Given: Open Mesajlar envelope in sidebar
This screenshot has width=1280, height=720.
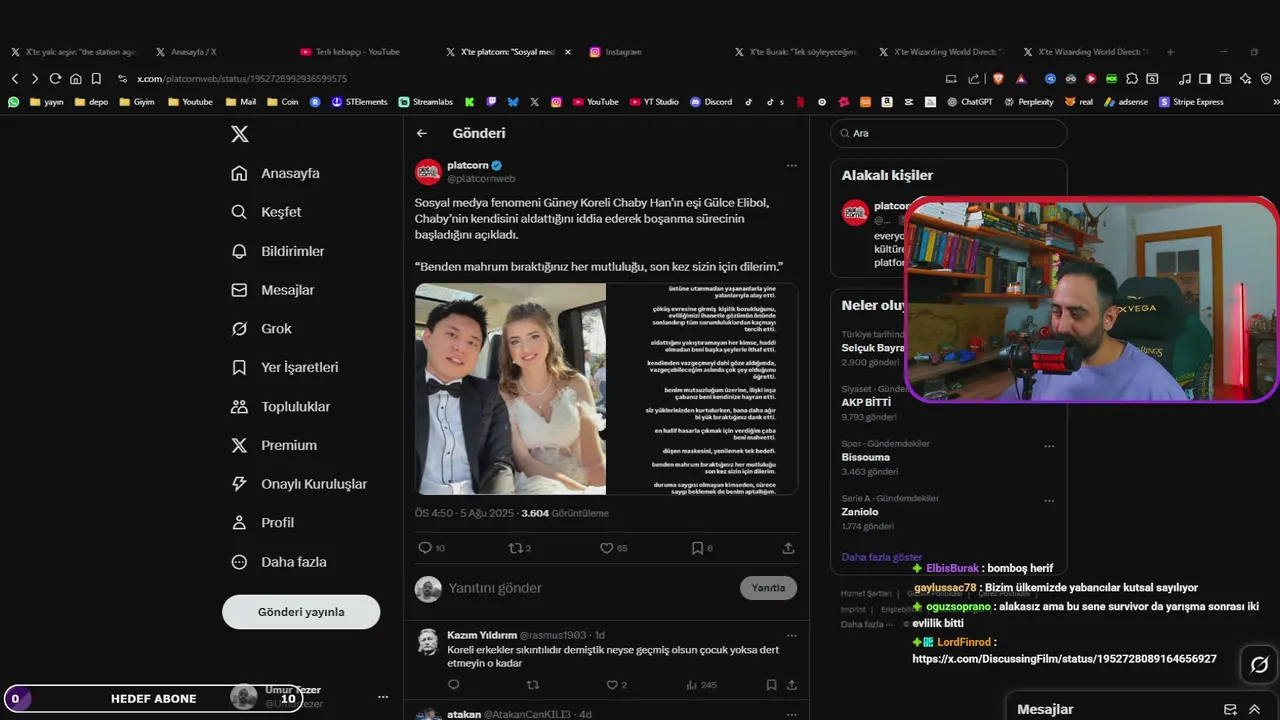Looking at the screenshot, I should click(x=239, y=290).
